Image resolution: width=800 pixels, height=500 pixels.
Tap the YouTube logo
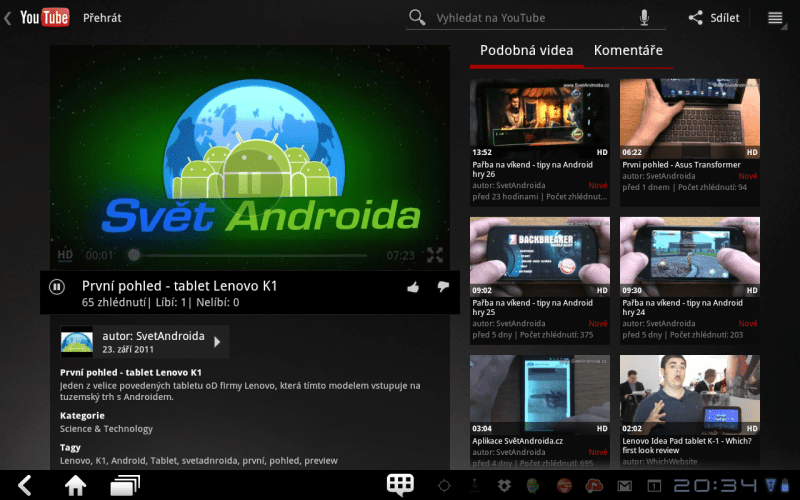pyautogui.click(x=44, y=18)
